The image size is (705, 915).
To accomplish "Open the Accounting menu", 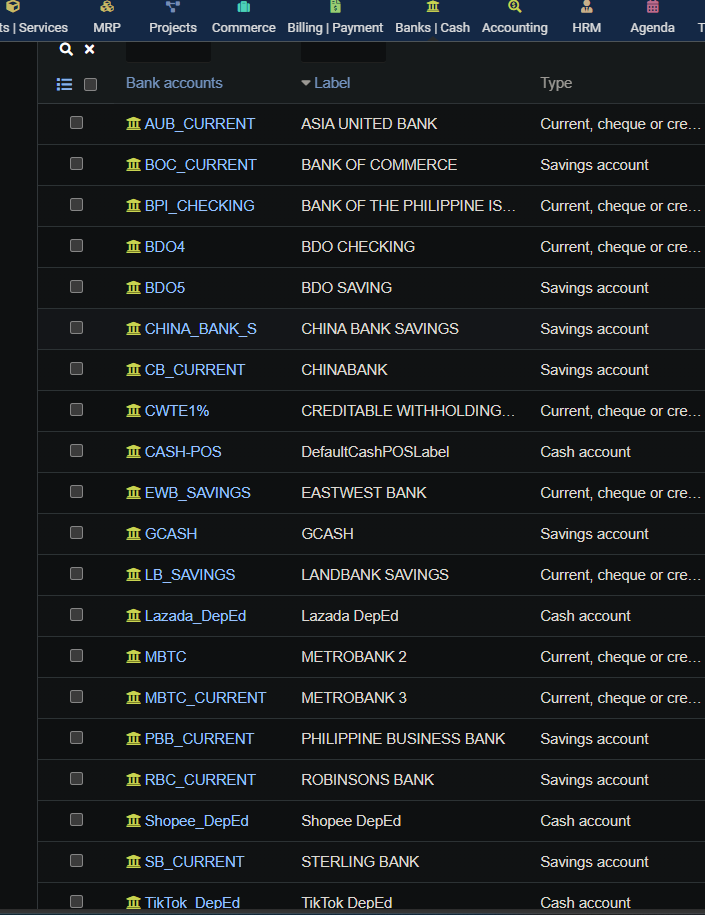I will (x=514, y=27).
